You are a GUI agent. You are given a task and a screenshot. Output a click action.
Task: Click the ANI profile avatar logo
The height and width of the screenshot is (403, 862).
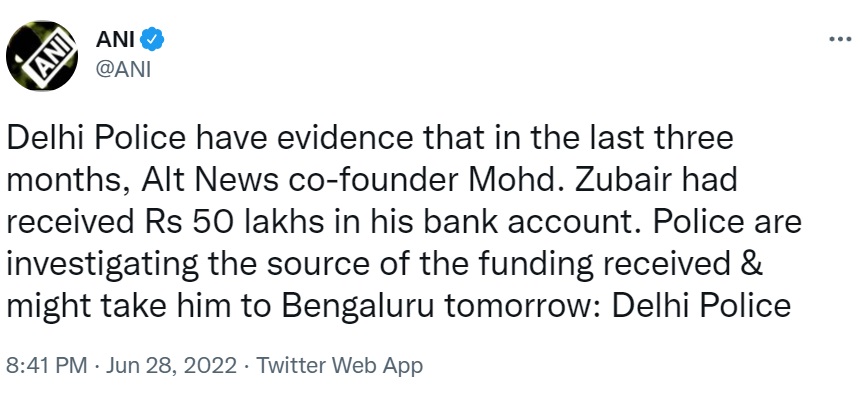click(42, 56)
